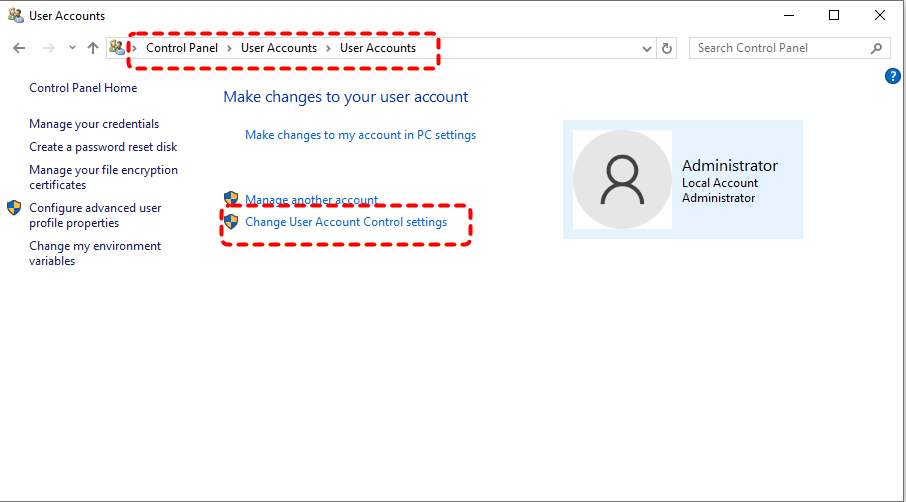Select the first User Accounts breadcrumb
Image resolution: width=906 pixels, height=502 pixels.
278,48
